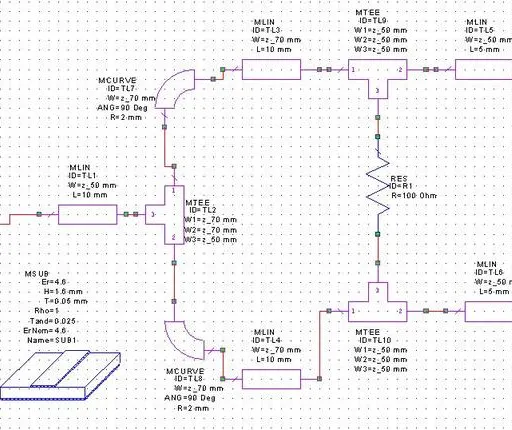Click W=z_70 mm parameter of TL3
Image resolution: width=512 pixels, height=430 pixels.
(276, 40)
